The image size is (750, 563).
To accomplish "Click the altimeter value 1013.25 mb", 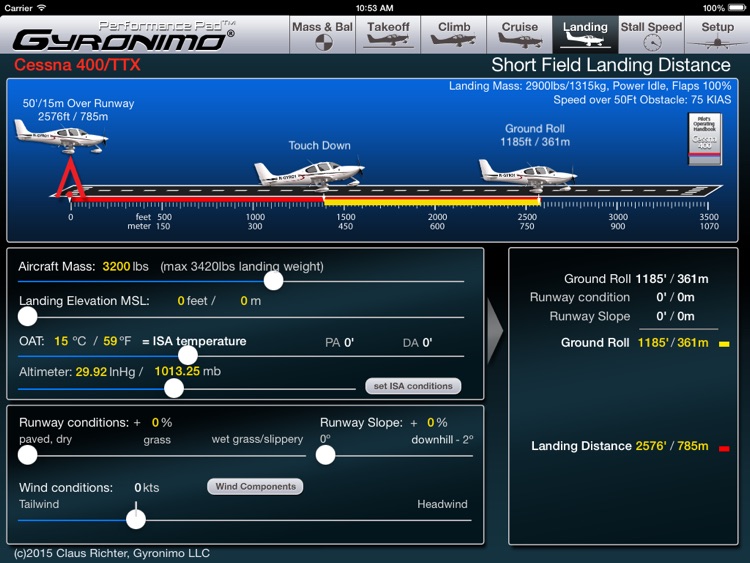I will [188, 371].
